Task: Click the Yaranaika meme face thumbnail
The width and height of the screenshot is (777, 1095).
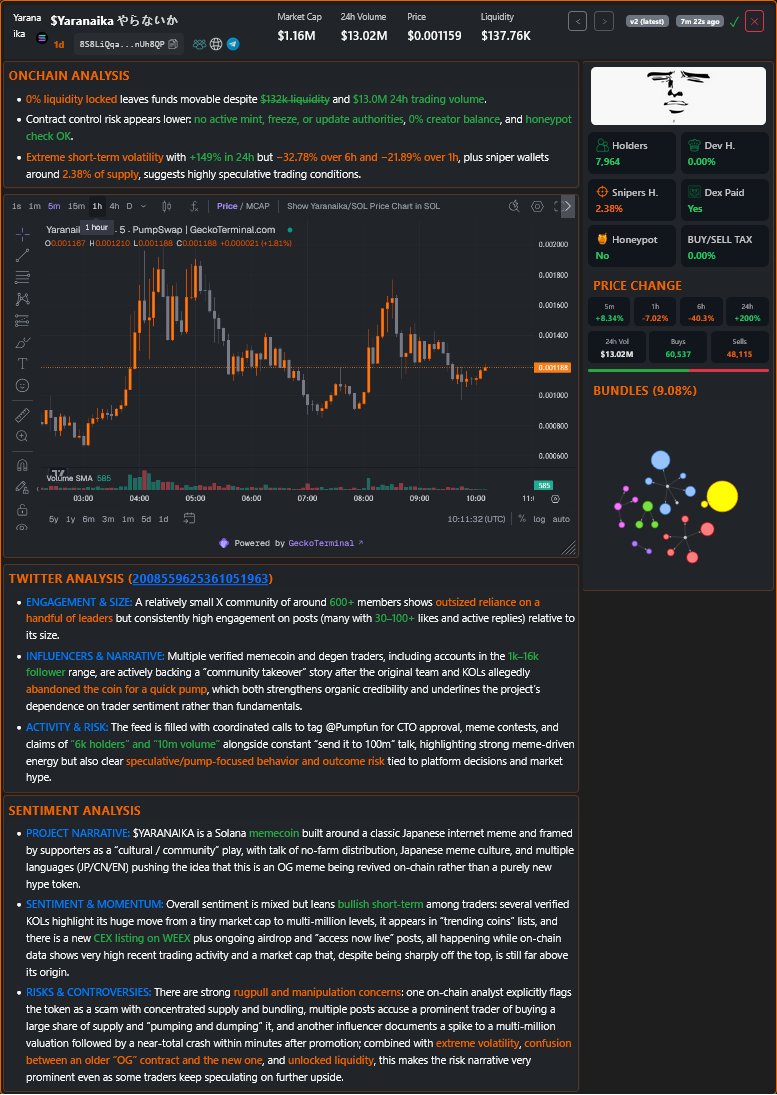Action: tap(678, 96)
